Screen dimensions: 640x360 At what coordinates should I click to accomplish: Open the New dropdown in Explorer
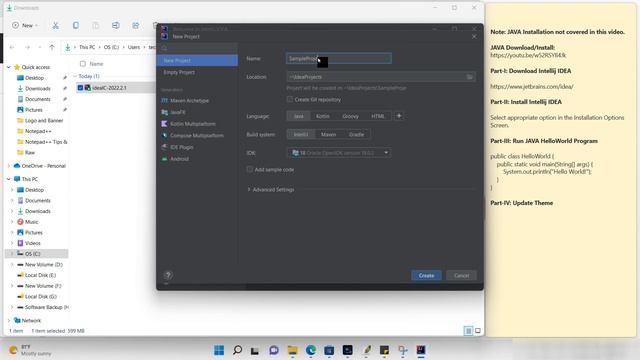coord(25,25)
